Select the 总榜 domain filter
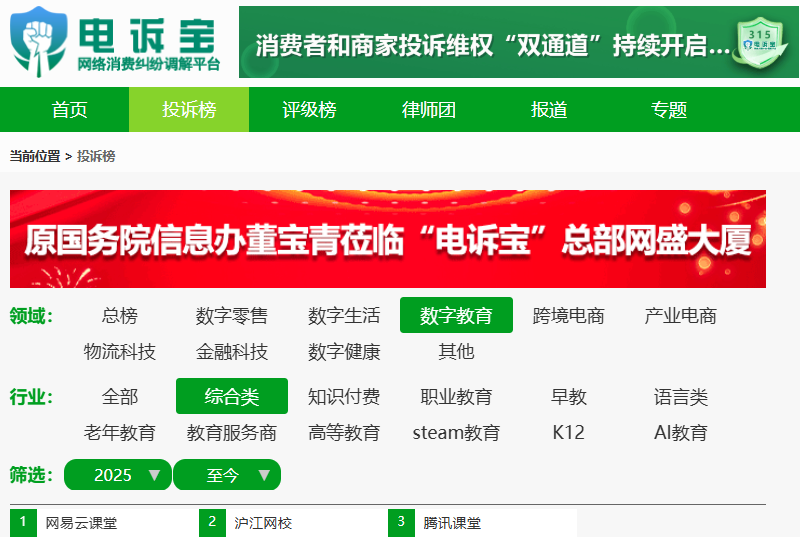The height and width of the screenshot is (537, 800). [120, 316]
